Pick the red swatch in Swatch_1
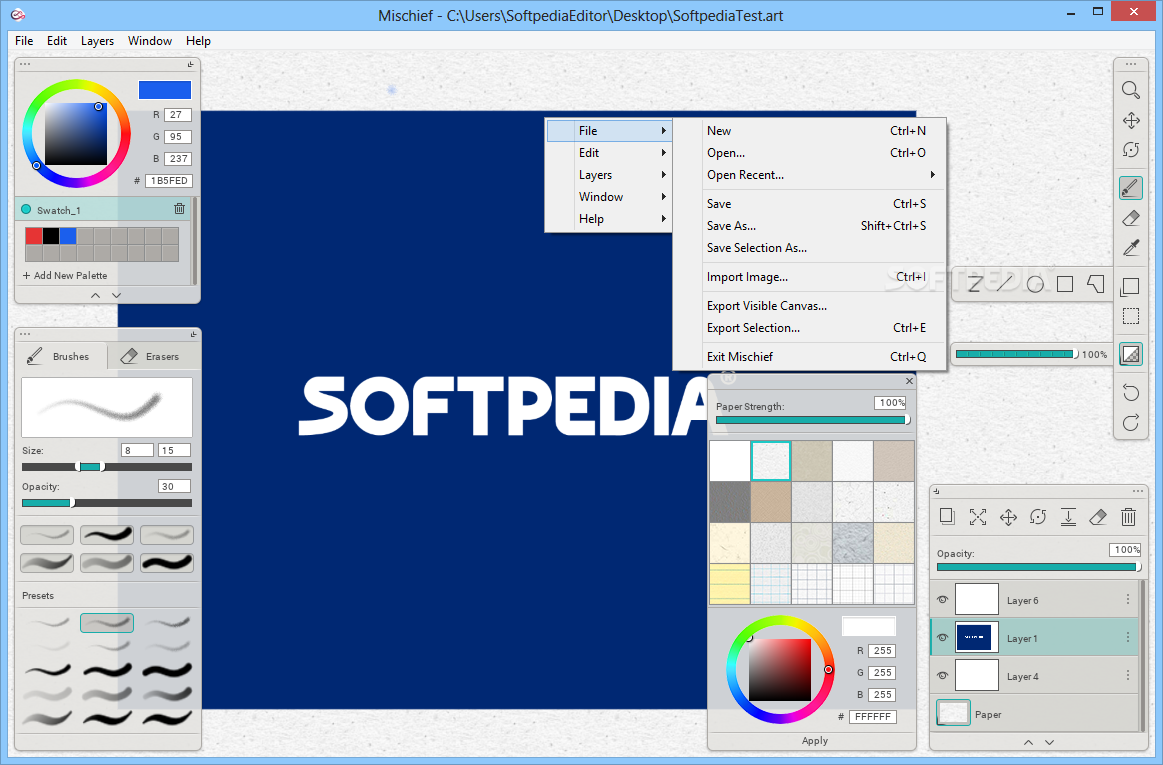 [33, 236]
